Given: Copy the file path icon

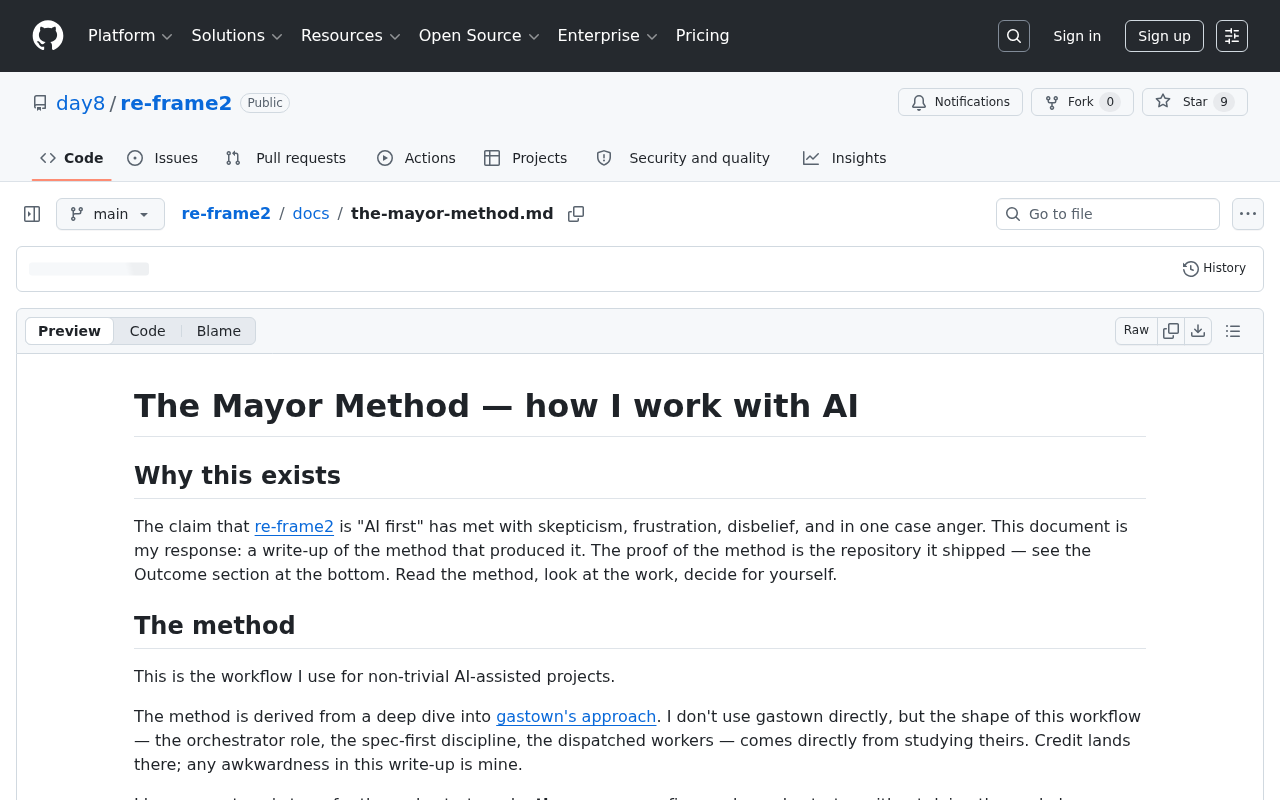Looking at the screenshot, I should click(576, 214).
